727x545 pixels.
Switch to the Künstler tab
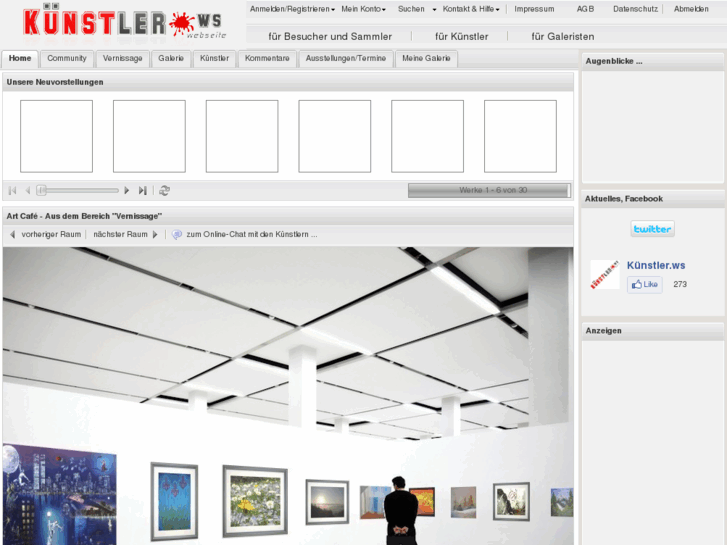tap(214, 58)
